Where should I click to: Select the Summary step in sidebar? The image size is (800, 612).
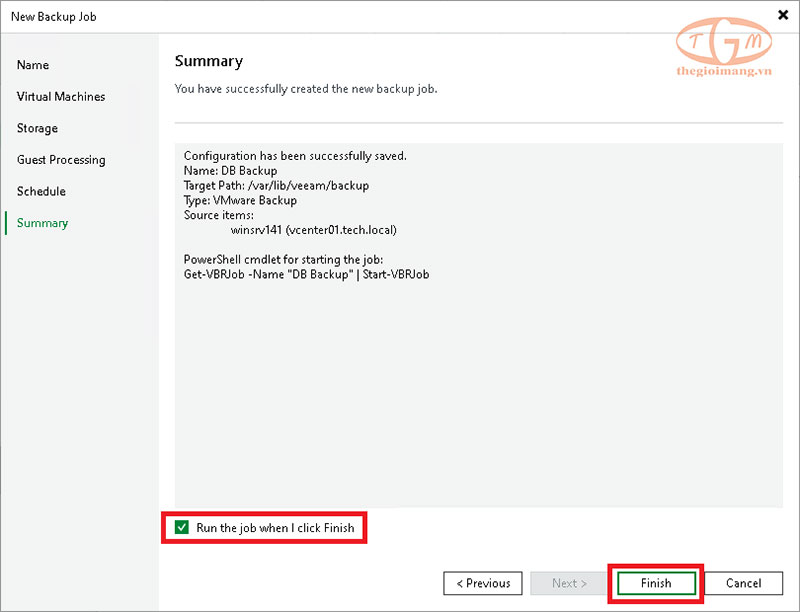click(42, 223)
